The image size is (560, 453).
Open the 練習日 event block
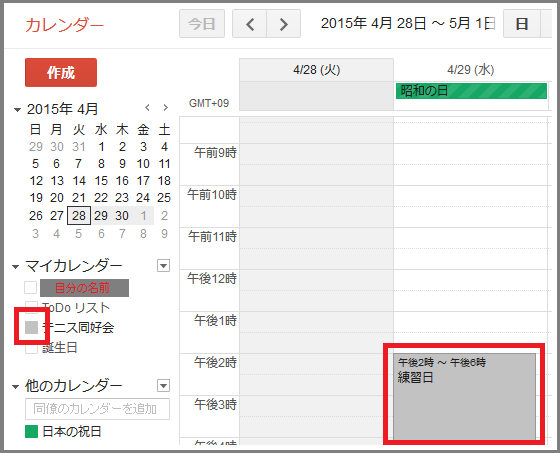(x=464, y=397)
